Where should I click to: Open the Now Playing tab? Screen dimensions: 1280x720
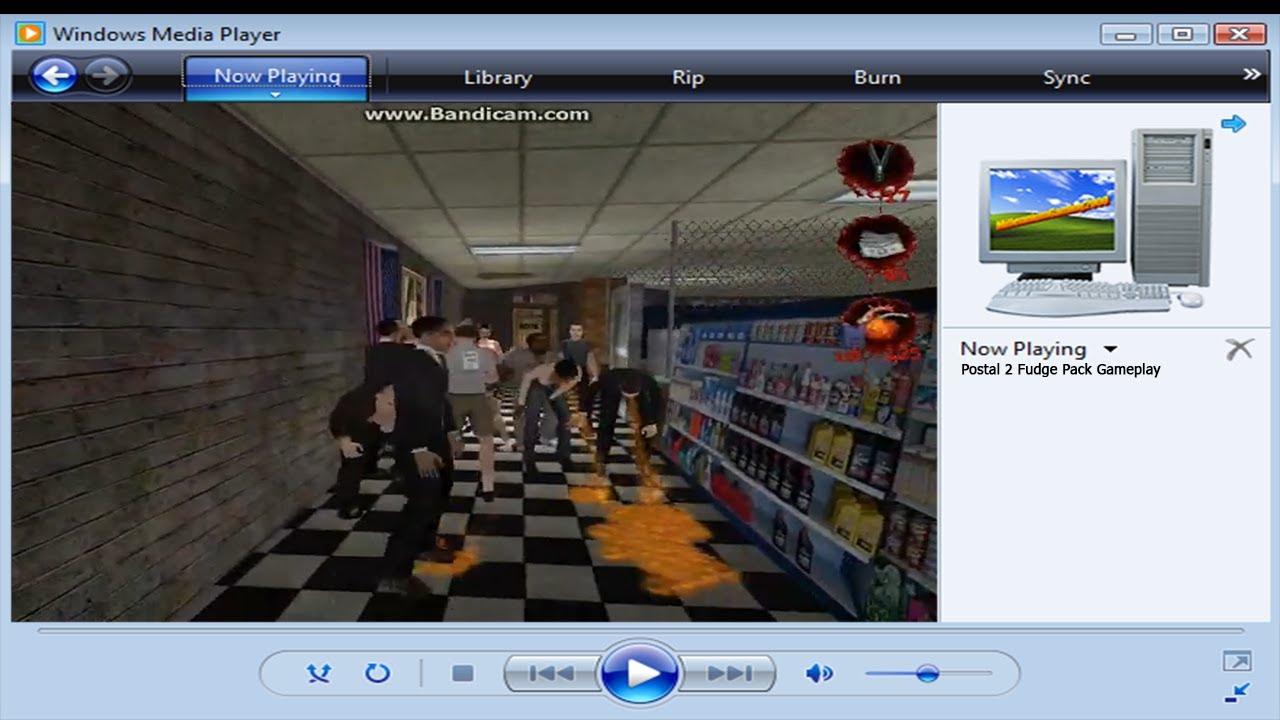pyautogui.click(x=277, y=75)
